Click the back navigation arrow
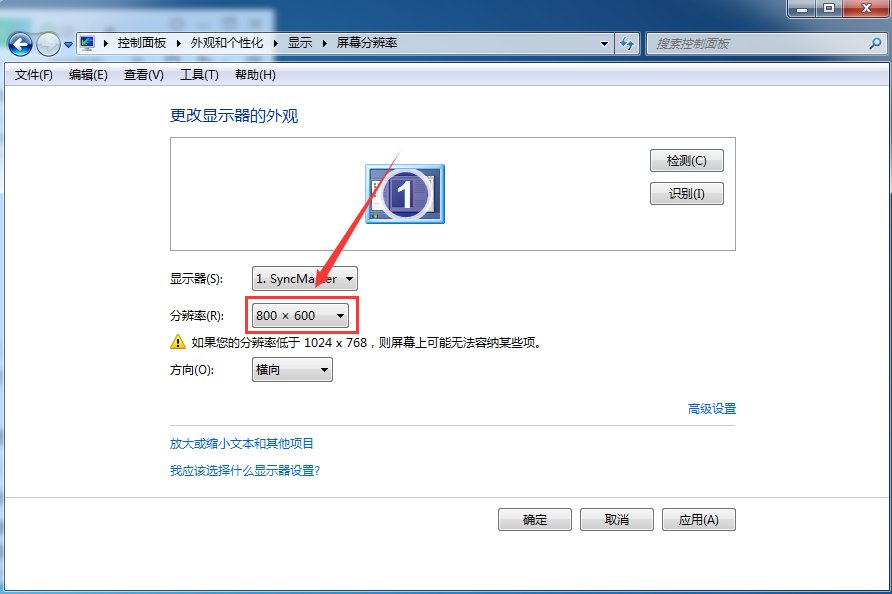 (x=20, y=44)
